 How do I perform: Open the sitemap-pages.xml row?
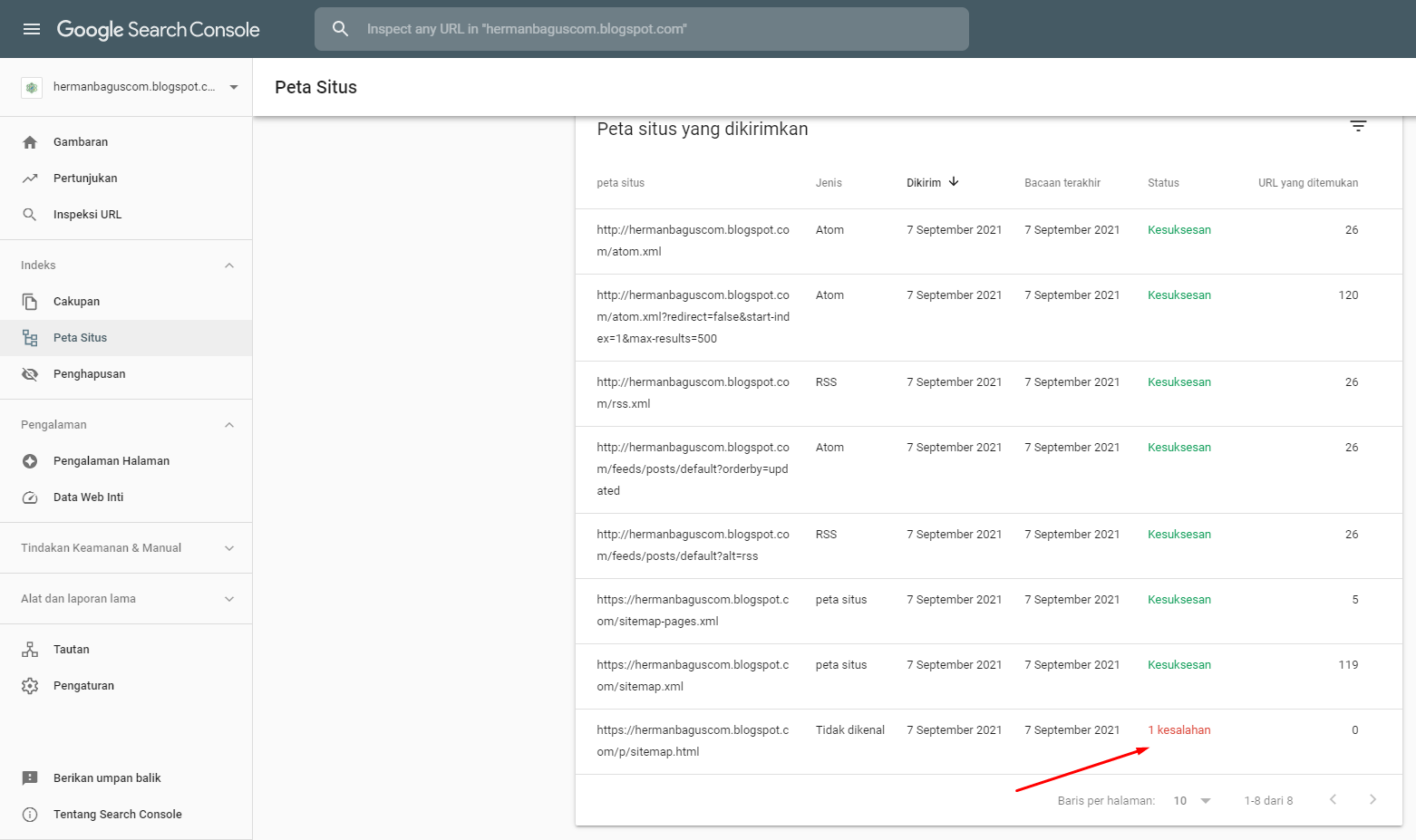pos(989,611)
